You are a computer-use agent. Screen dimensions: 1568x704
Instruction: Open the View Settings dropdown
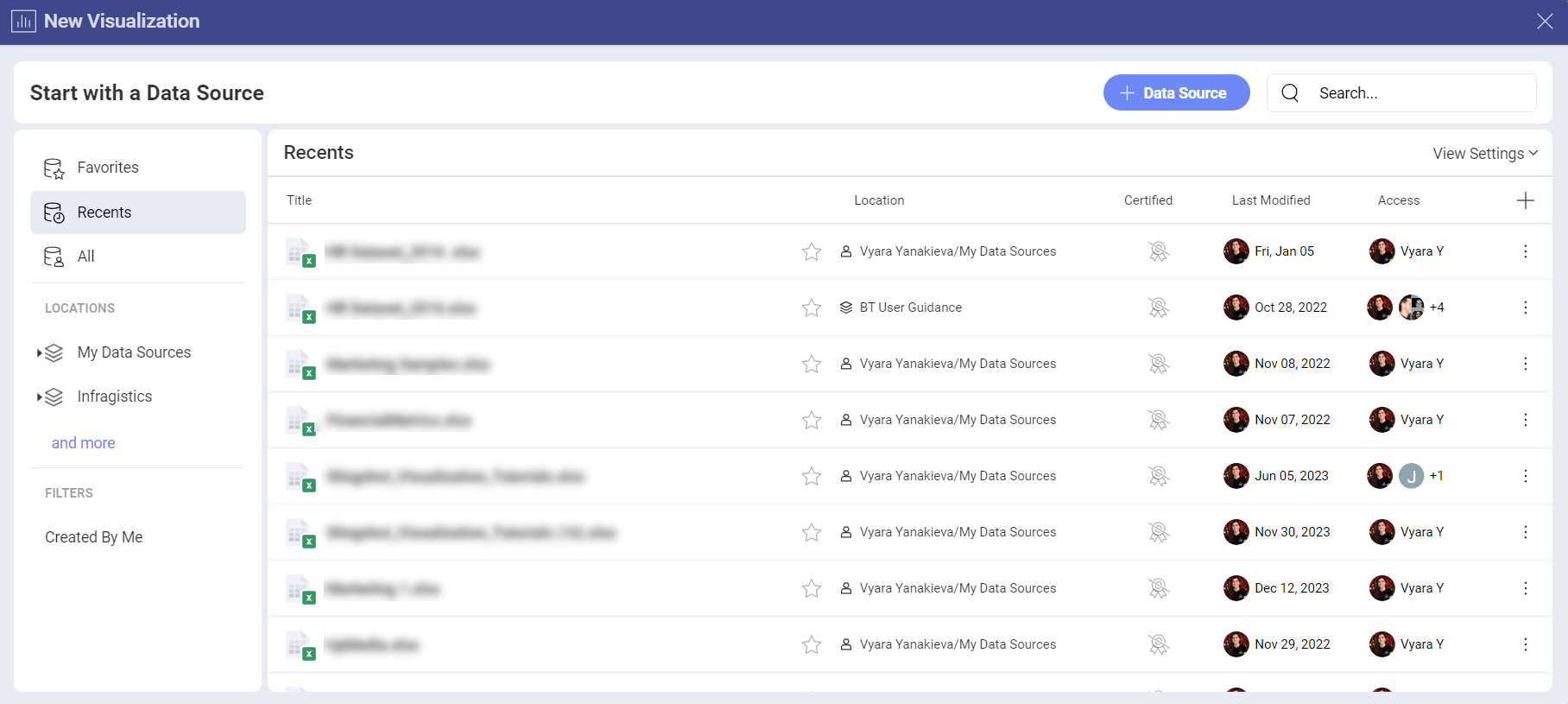[x=1485, y=153]
